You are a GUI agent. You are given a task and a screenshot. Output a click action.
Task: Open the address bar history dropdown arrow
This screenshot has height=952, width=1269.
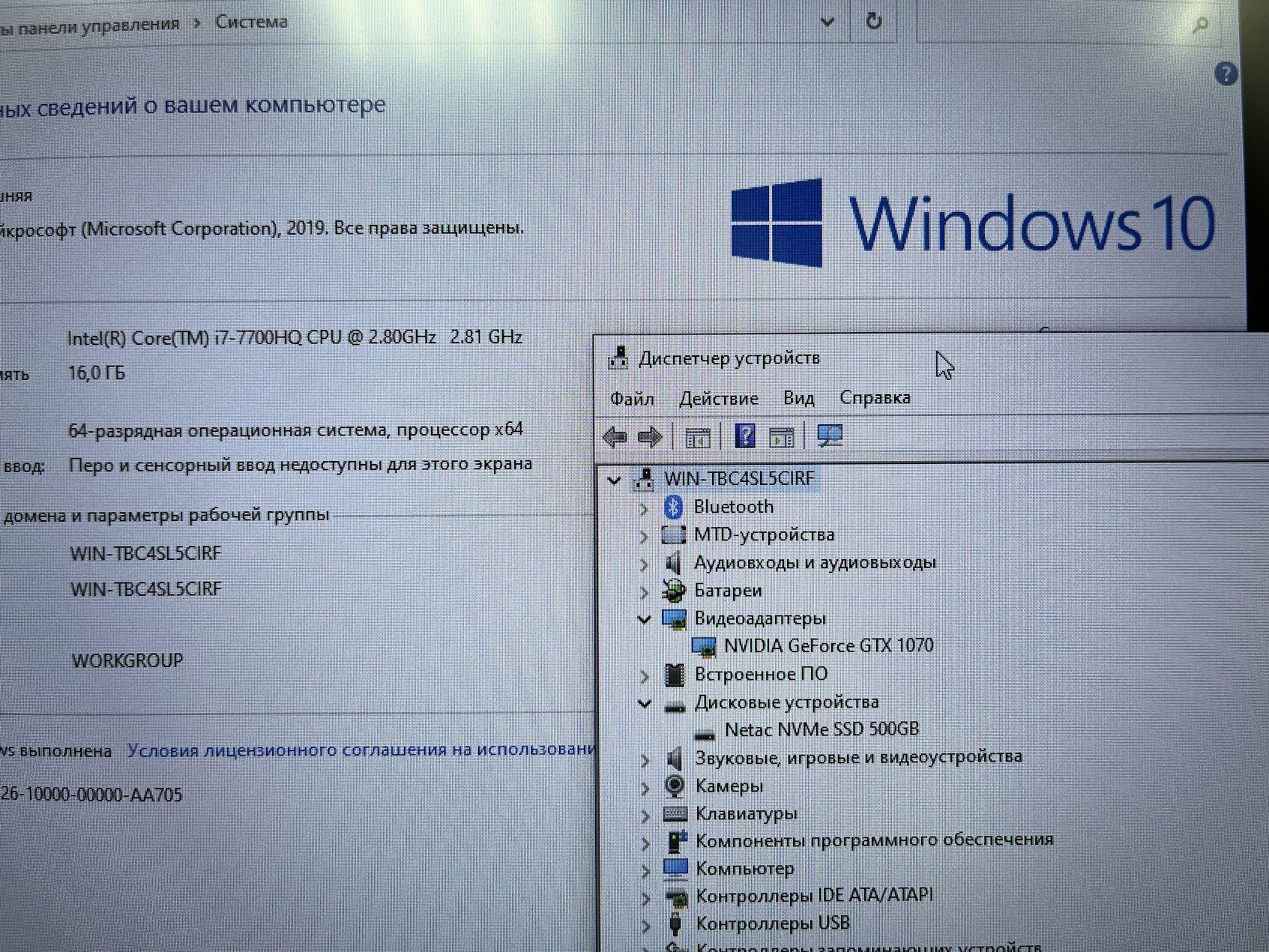tap(827, 22)
